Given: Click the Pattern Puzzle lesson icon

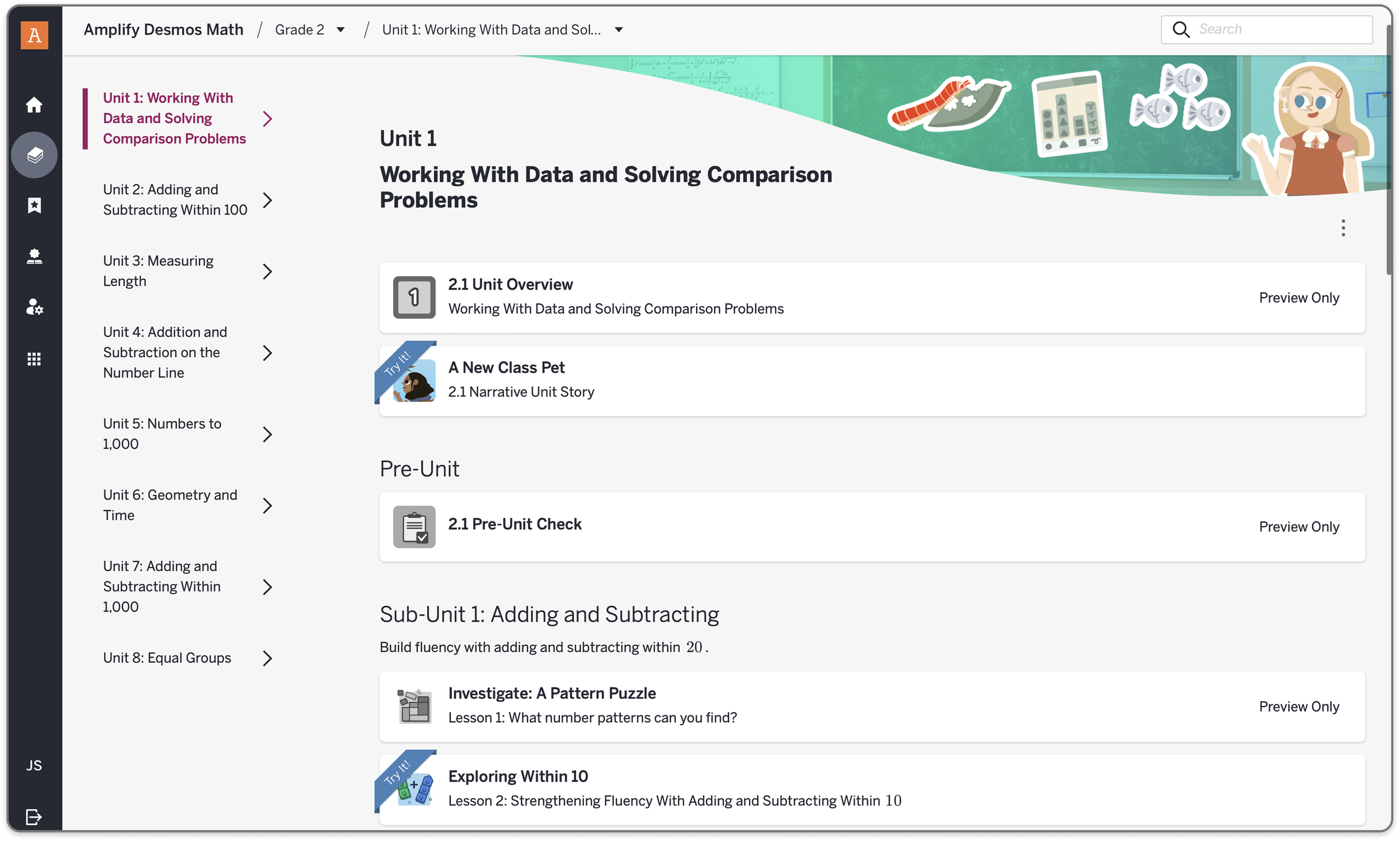Looking at the screenshot, I should 414,707.
